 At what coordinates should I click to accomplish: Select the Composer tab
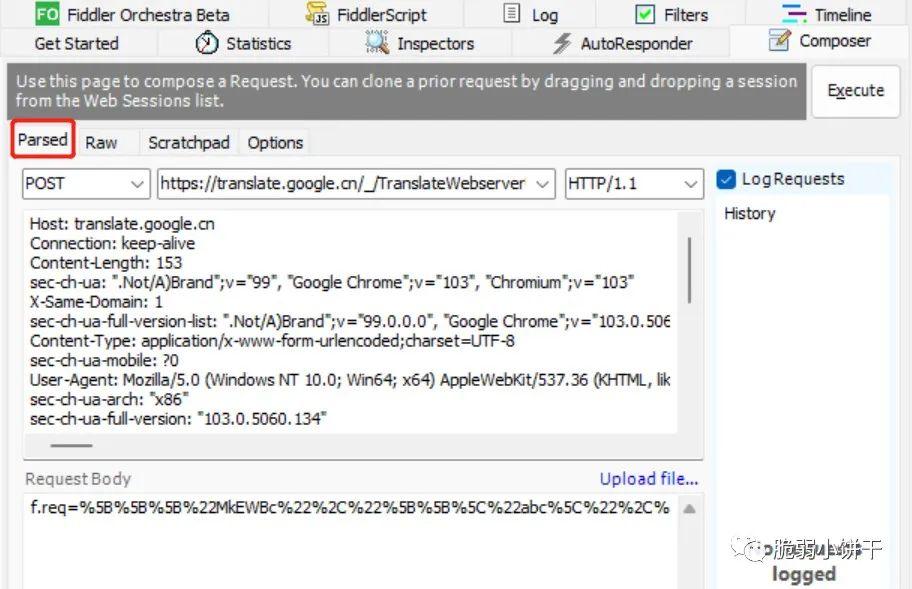(819, 41)
